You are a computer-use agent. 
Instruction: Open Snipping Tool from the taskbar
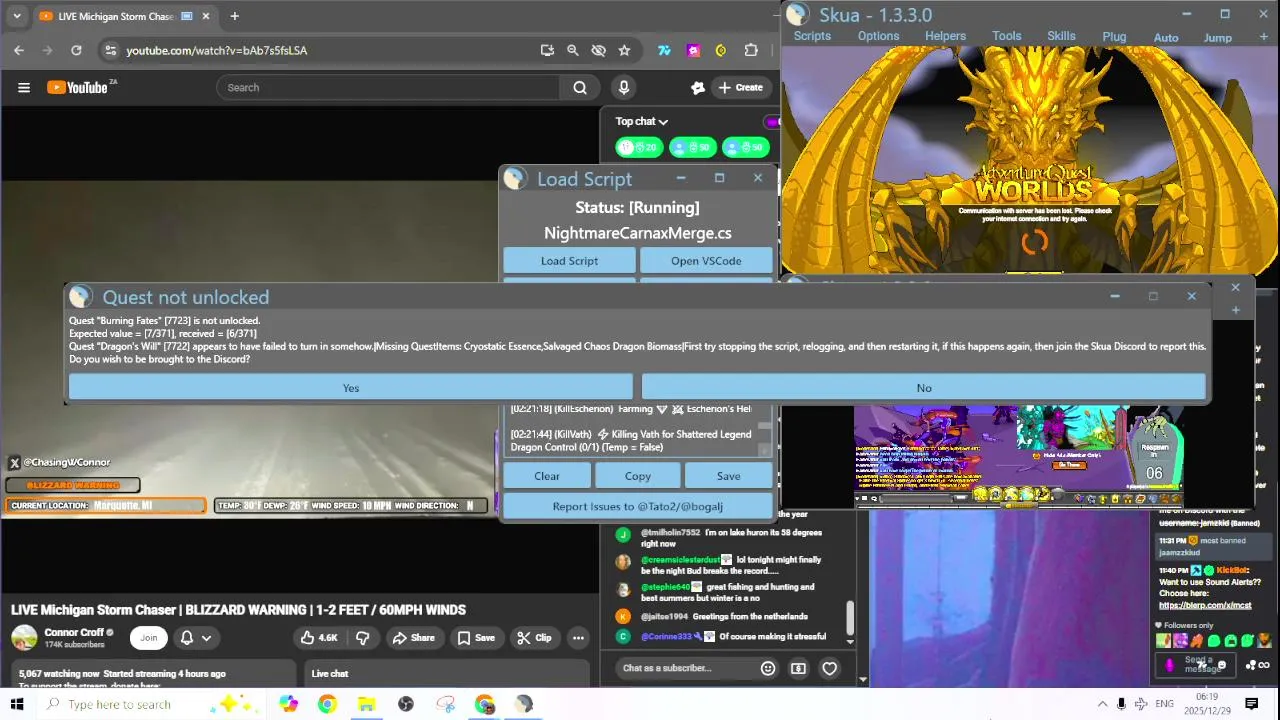445,704
